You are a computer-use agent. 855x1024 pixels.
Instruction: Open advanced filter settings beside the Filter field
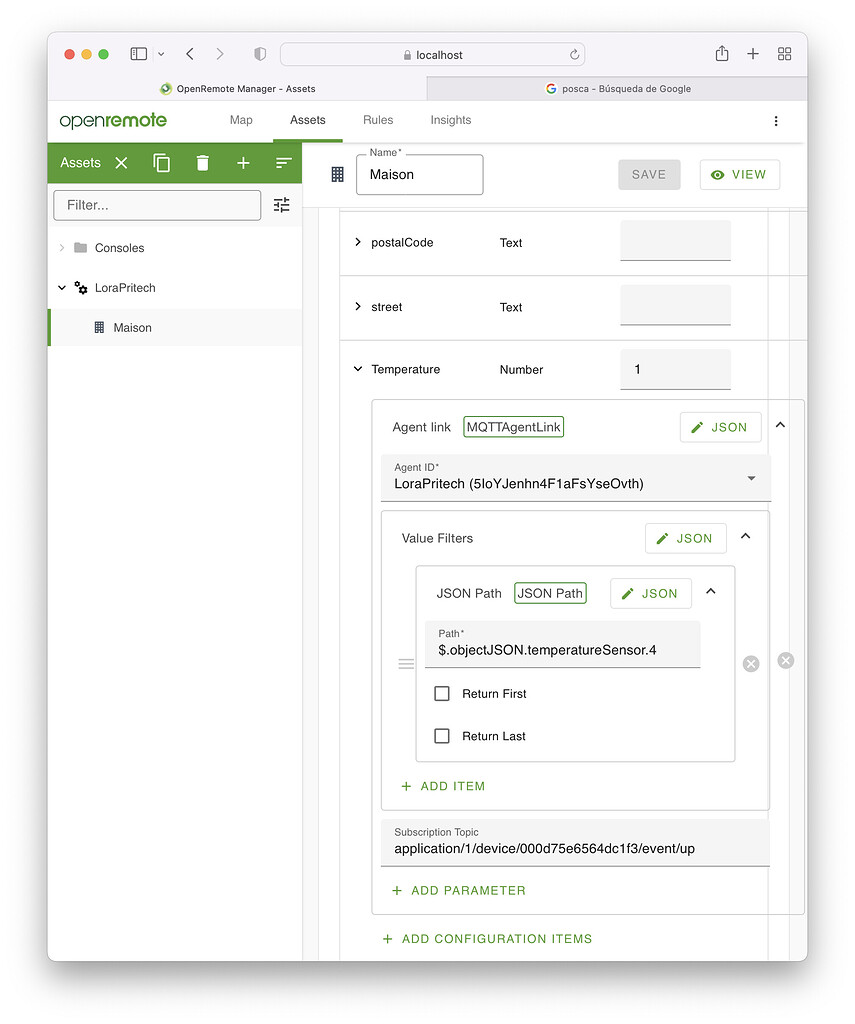(x=281, y=204)
